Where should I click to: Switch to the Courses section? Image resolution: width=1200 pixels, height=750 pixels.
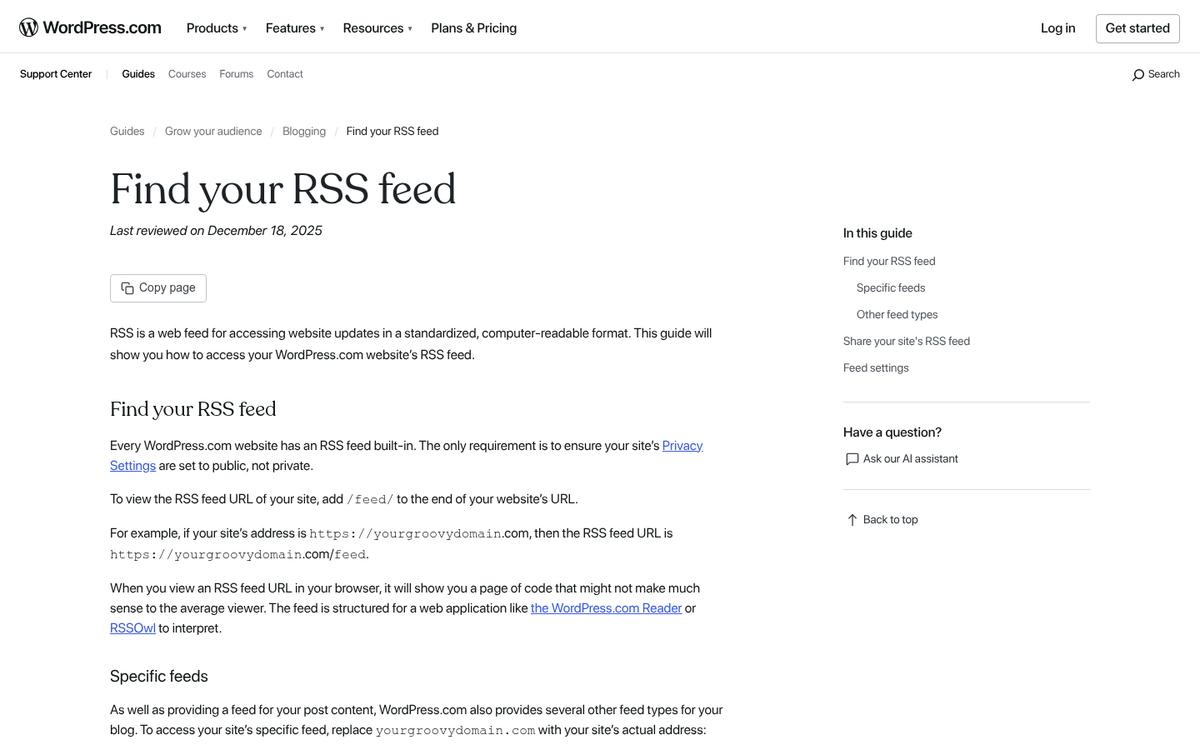[x=186, y=74]
